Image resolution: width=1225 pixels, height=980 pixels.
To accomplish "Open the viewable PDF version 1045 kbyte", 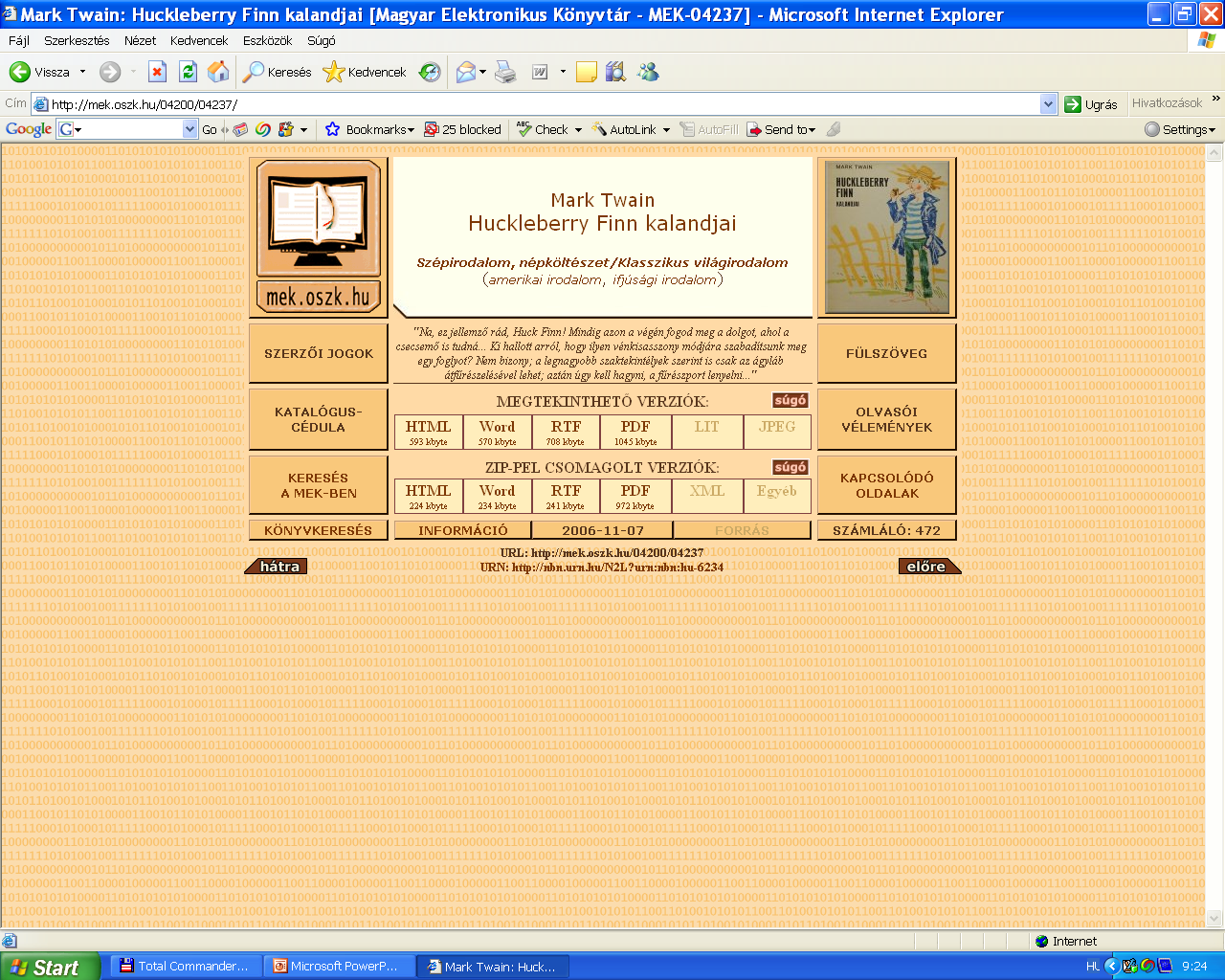I will (635, 432).
